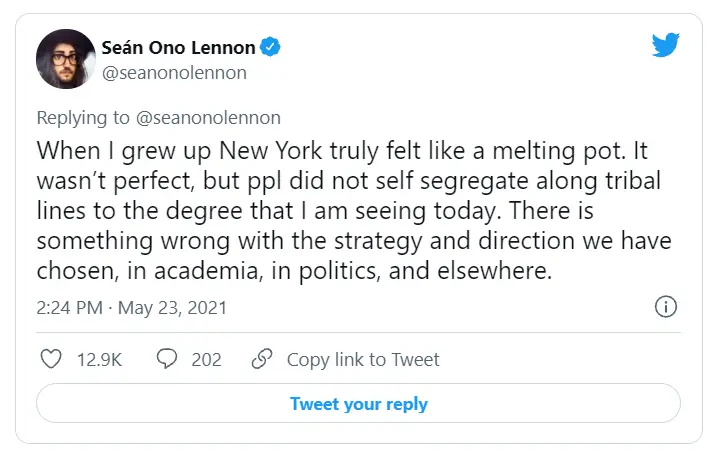Click the chain link icon

tap(262, 359)
